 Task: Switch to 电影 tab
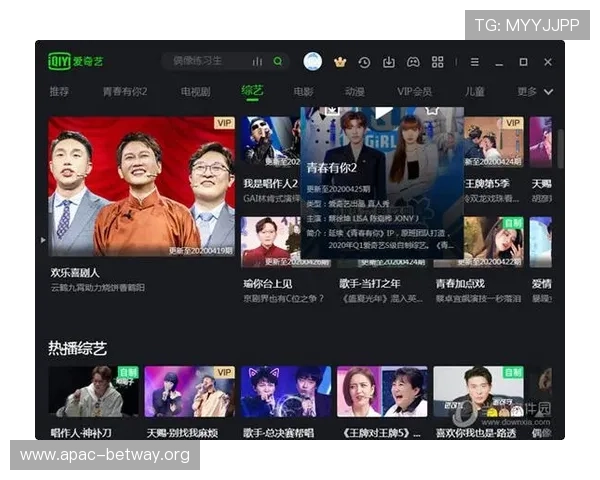pos(303,91)
